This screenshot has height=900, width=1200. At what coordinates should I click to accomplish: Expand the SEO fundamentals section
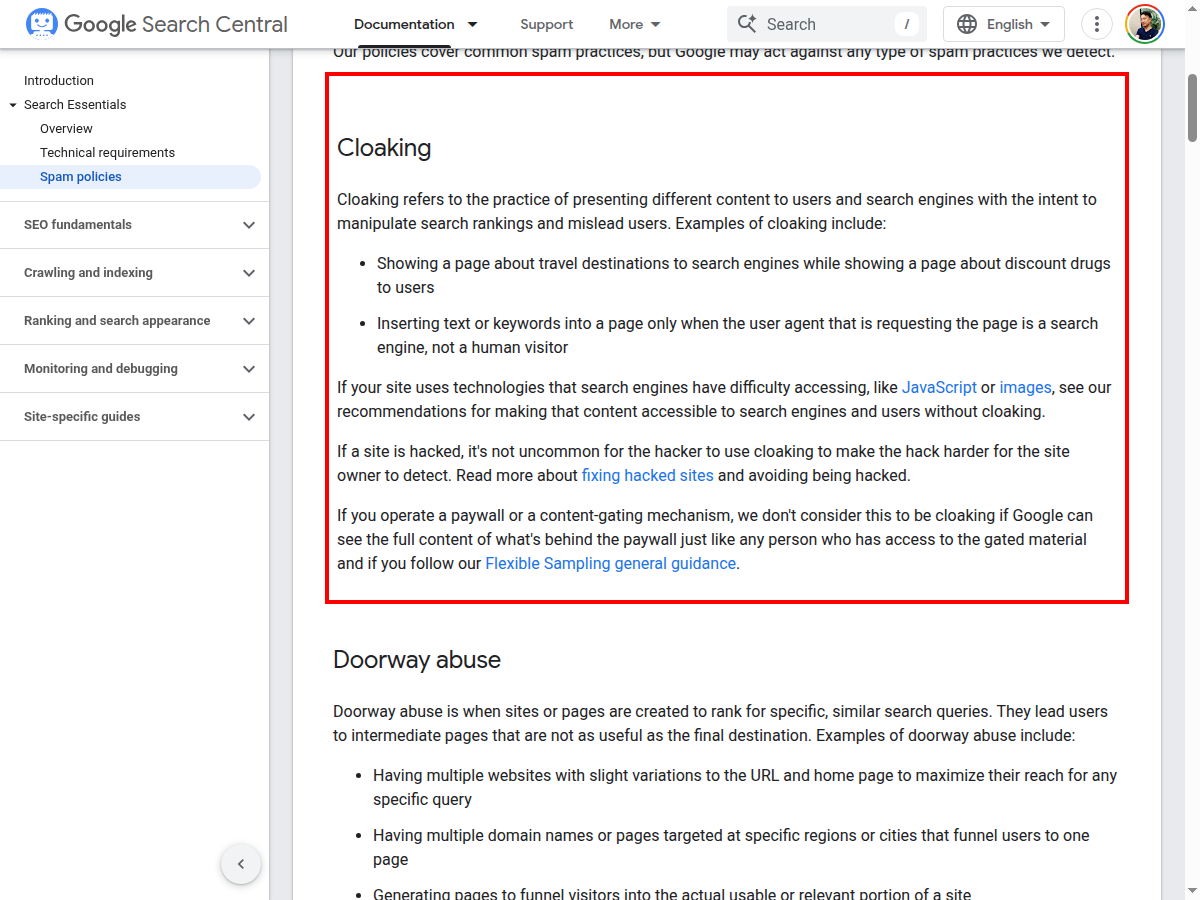pos(249,225)
